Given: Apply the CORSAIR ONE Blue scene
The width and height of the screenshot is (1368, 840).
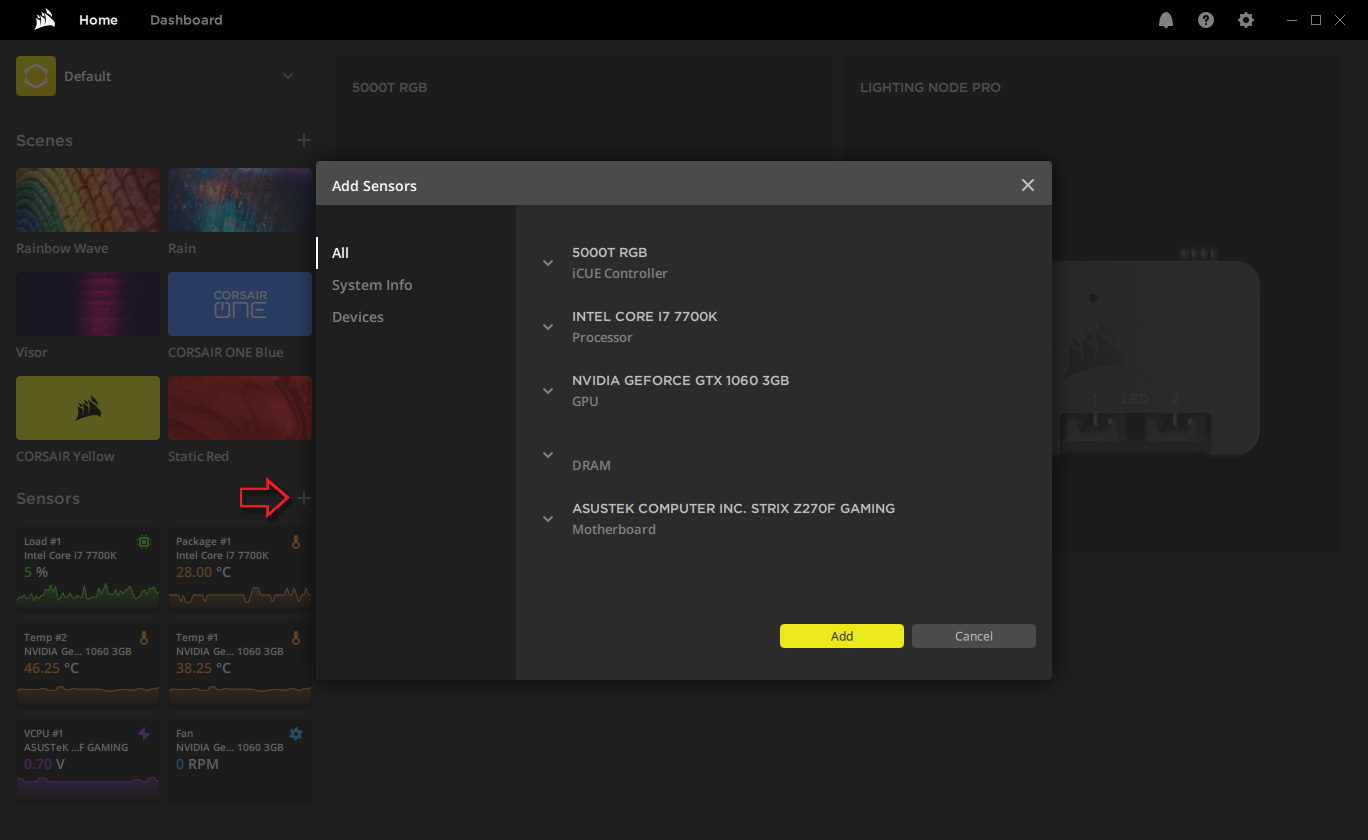Looking at the screenshot, I should coord(240,304).
